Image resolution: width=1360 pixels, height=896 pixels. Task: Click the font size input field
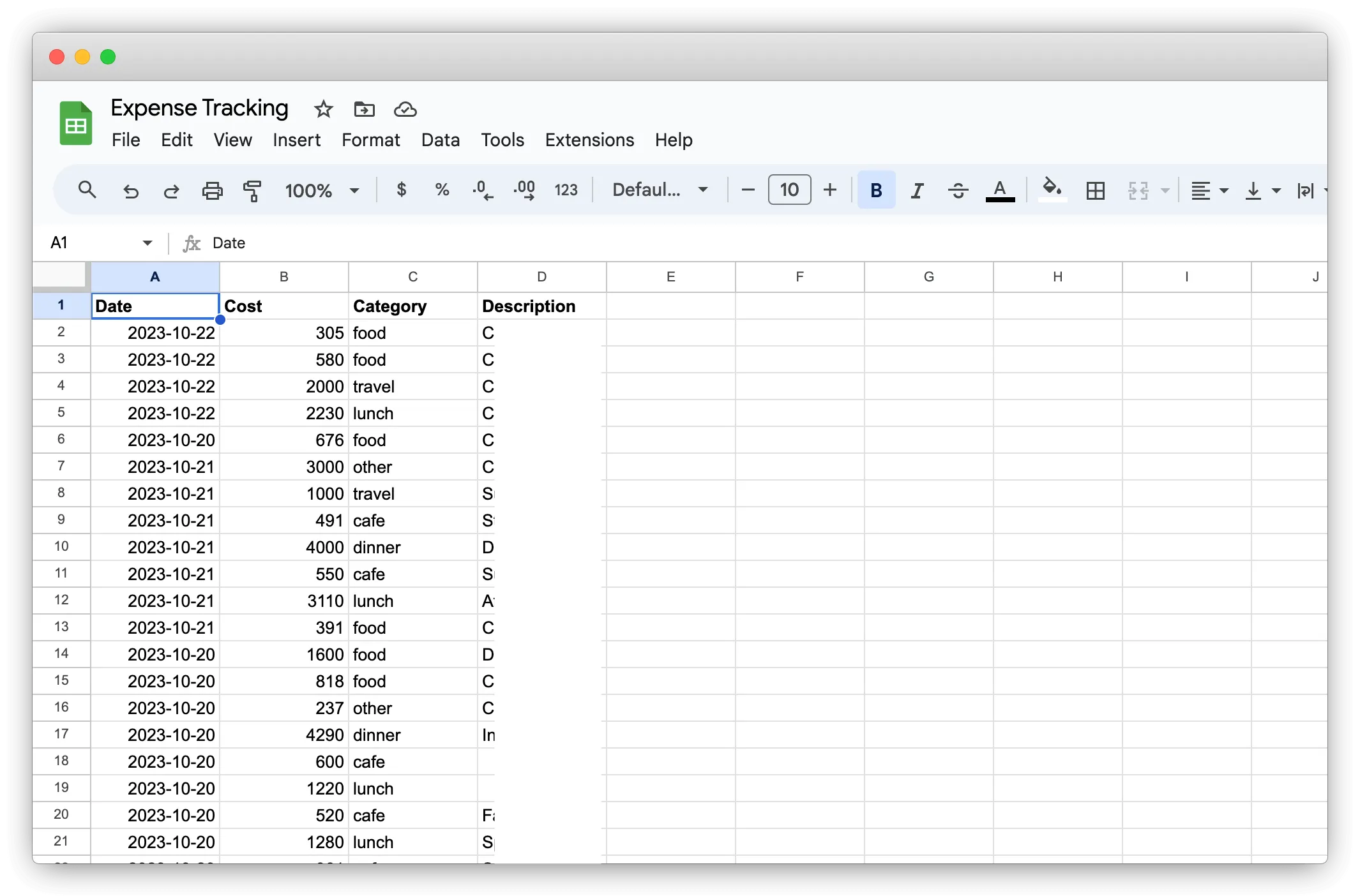[x=789, y=190]
